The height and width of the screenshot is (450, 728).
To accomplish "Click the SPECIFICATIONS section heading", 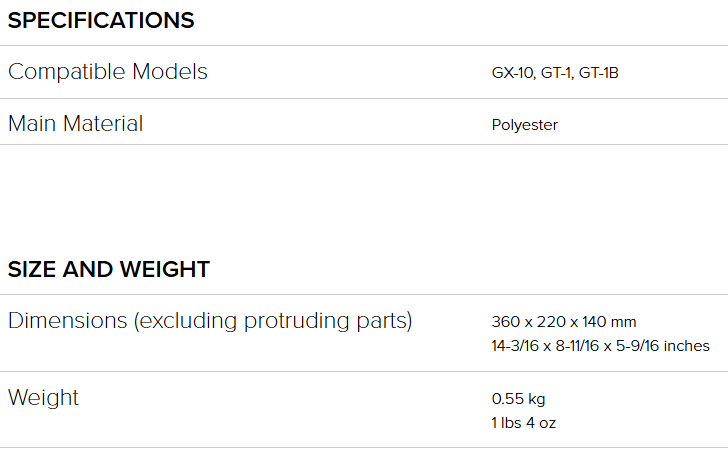I will click(101, 21).
